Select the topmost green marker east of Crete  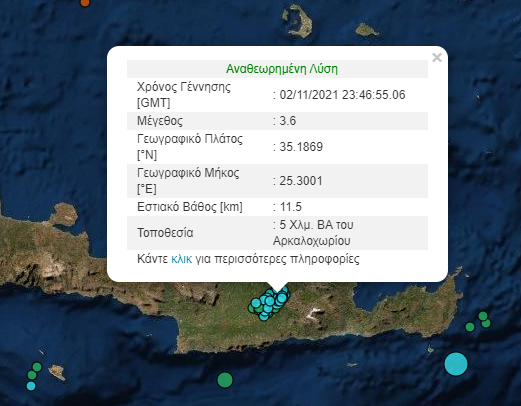pos(483,316)
